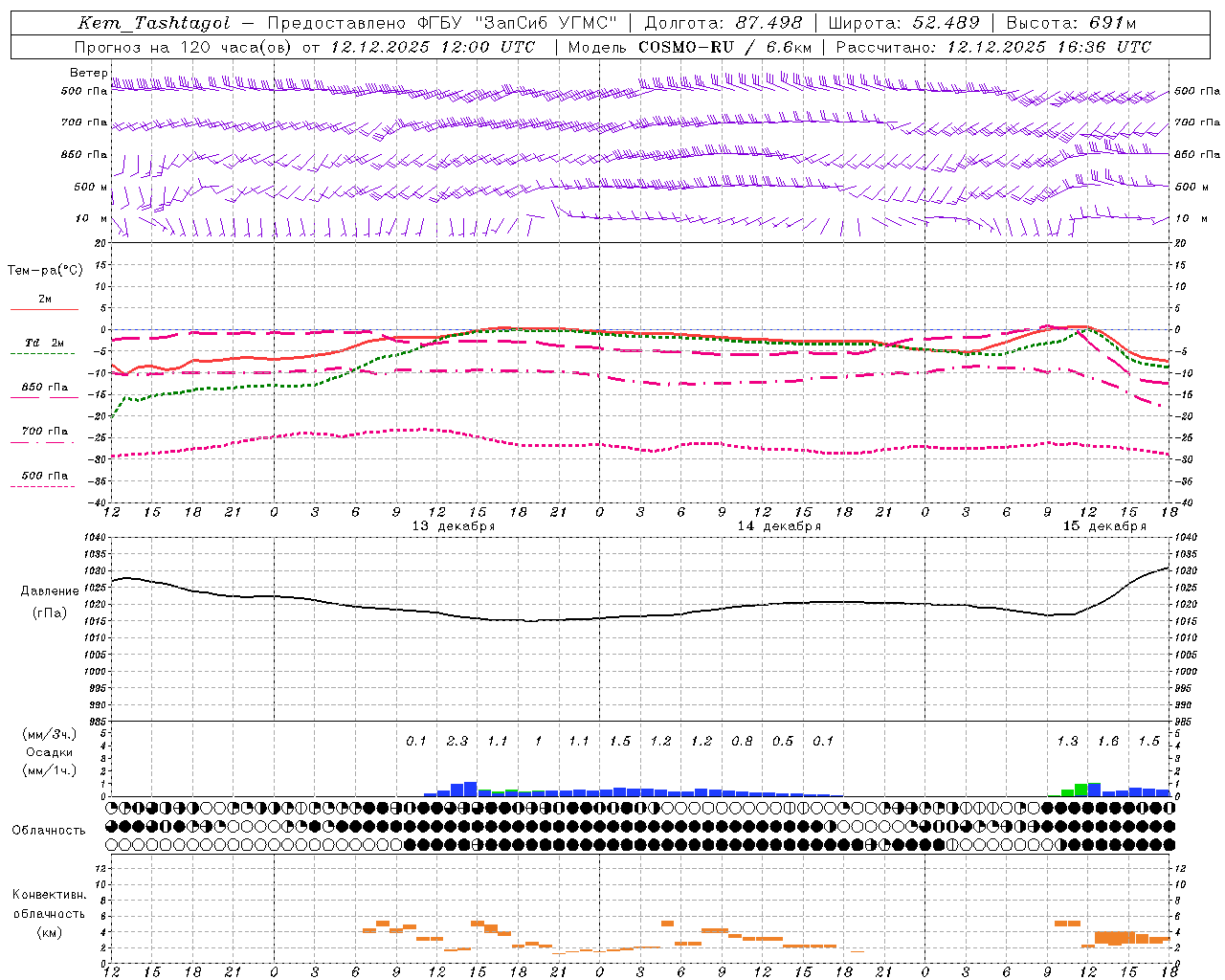Viewport: 1225px width, 980px height.
Task: Click the (мм/3ч.) unit label
Action: pos(50,734)
